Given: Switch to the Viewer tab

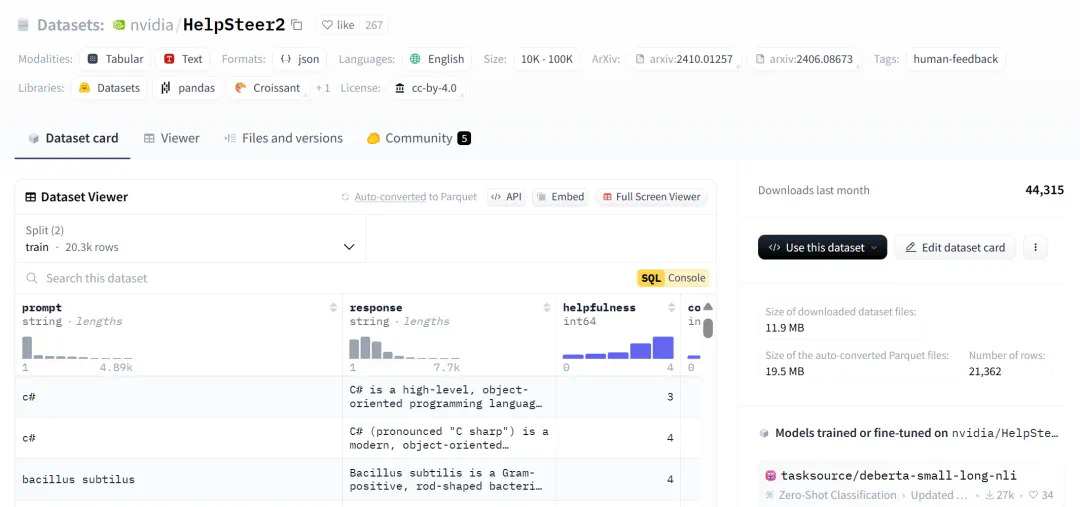Looking at the screenshot, I should pos(171,138).
